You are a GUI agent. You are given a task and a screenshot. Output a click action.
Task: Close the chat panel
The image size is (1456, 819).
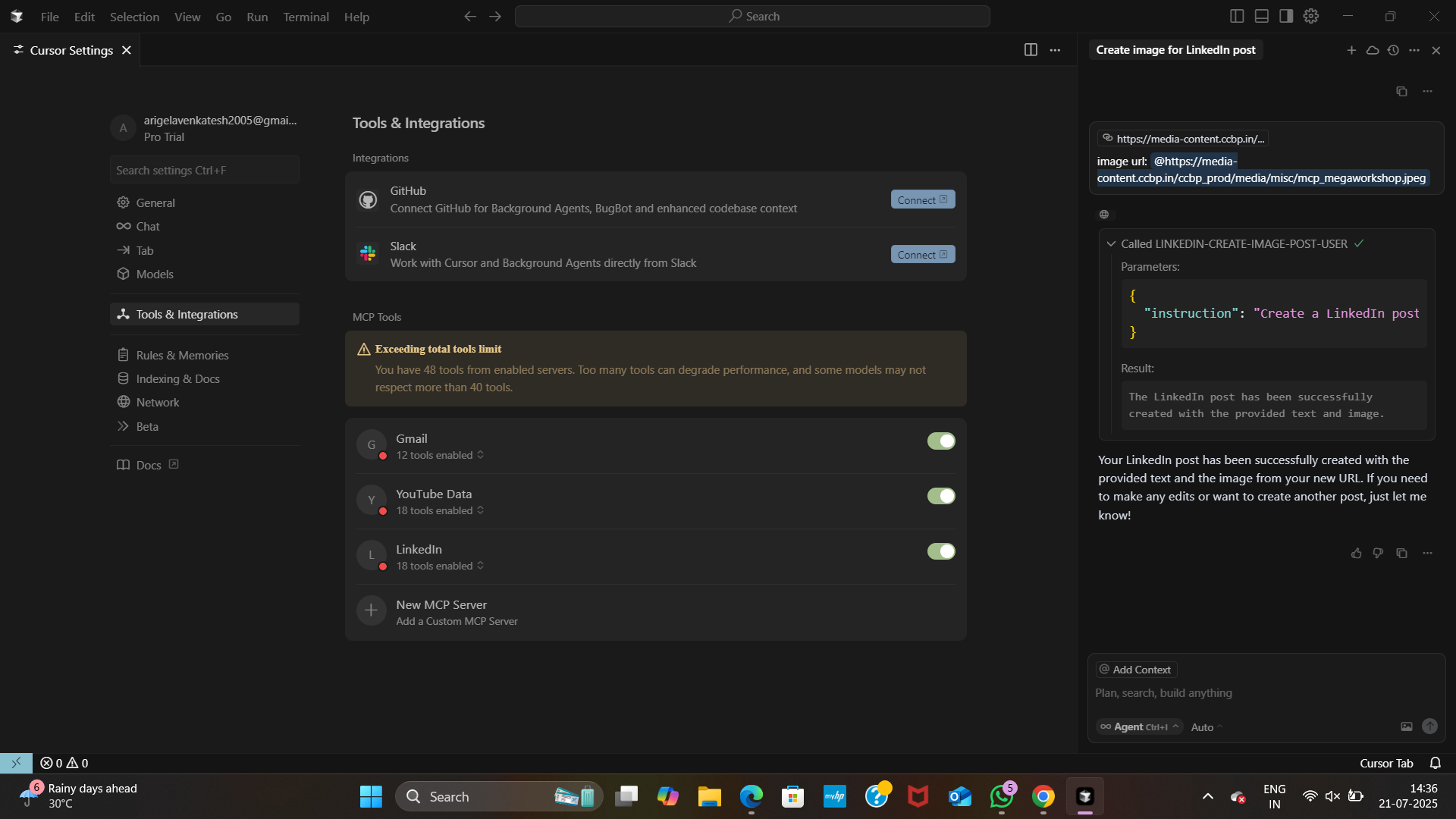[x=1436, y=50]
